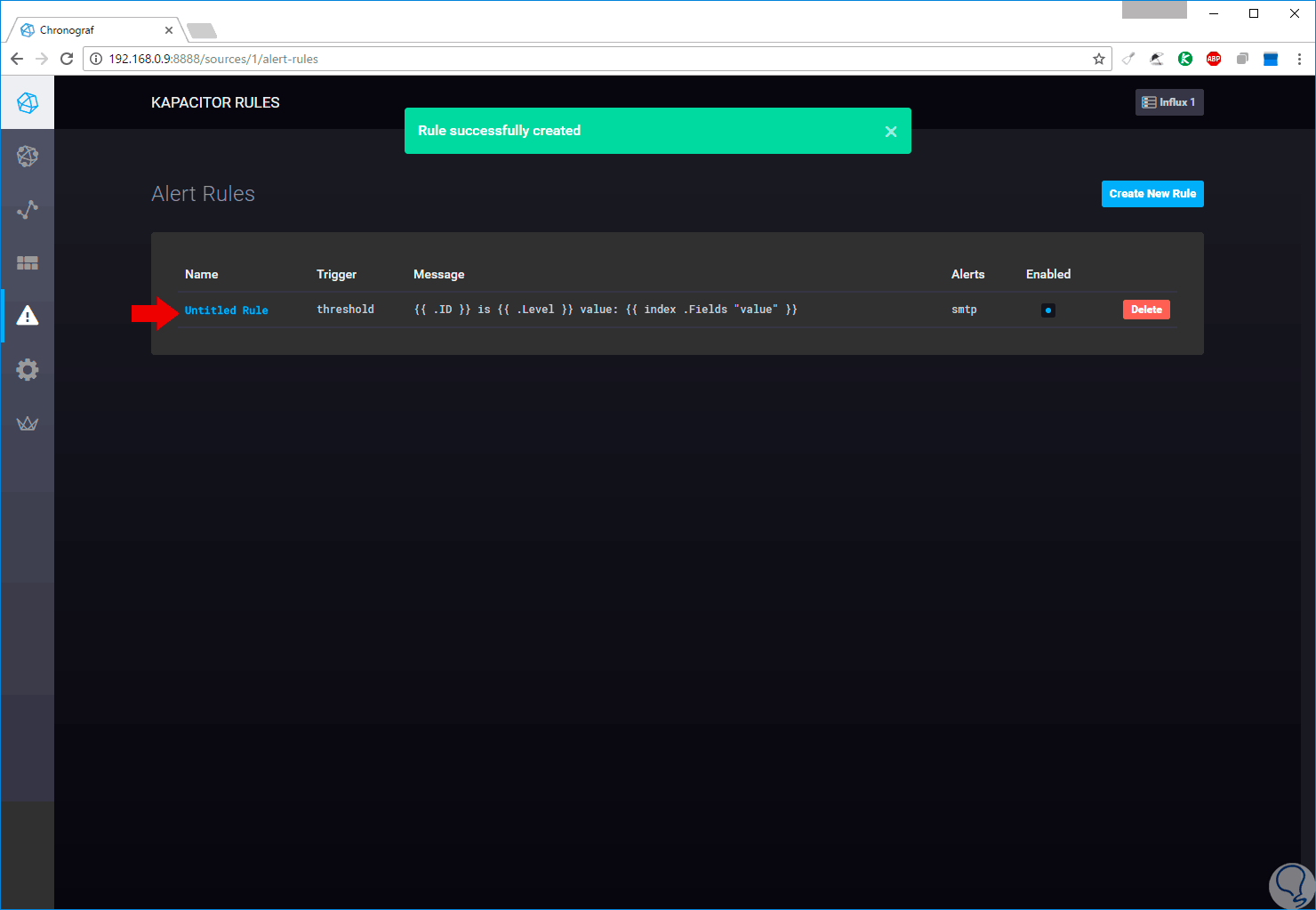Click the Message column header
1316x910 pixels.
(439, 274)
